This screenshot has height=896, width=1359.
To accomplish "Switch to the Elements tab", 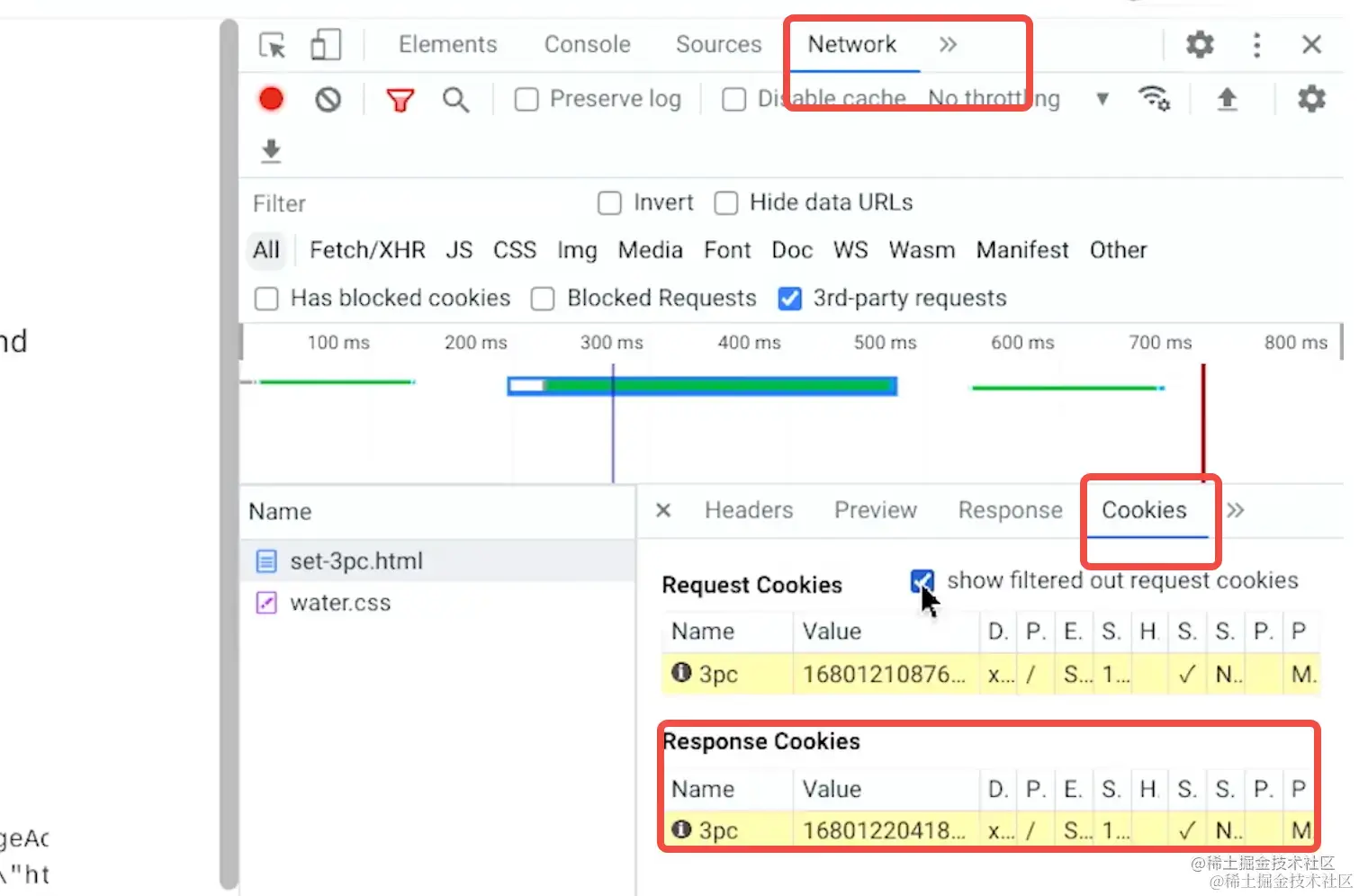I will pyautogui.click(x=447, y=44).
